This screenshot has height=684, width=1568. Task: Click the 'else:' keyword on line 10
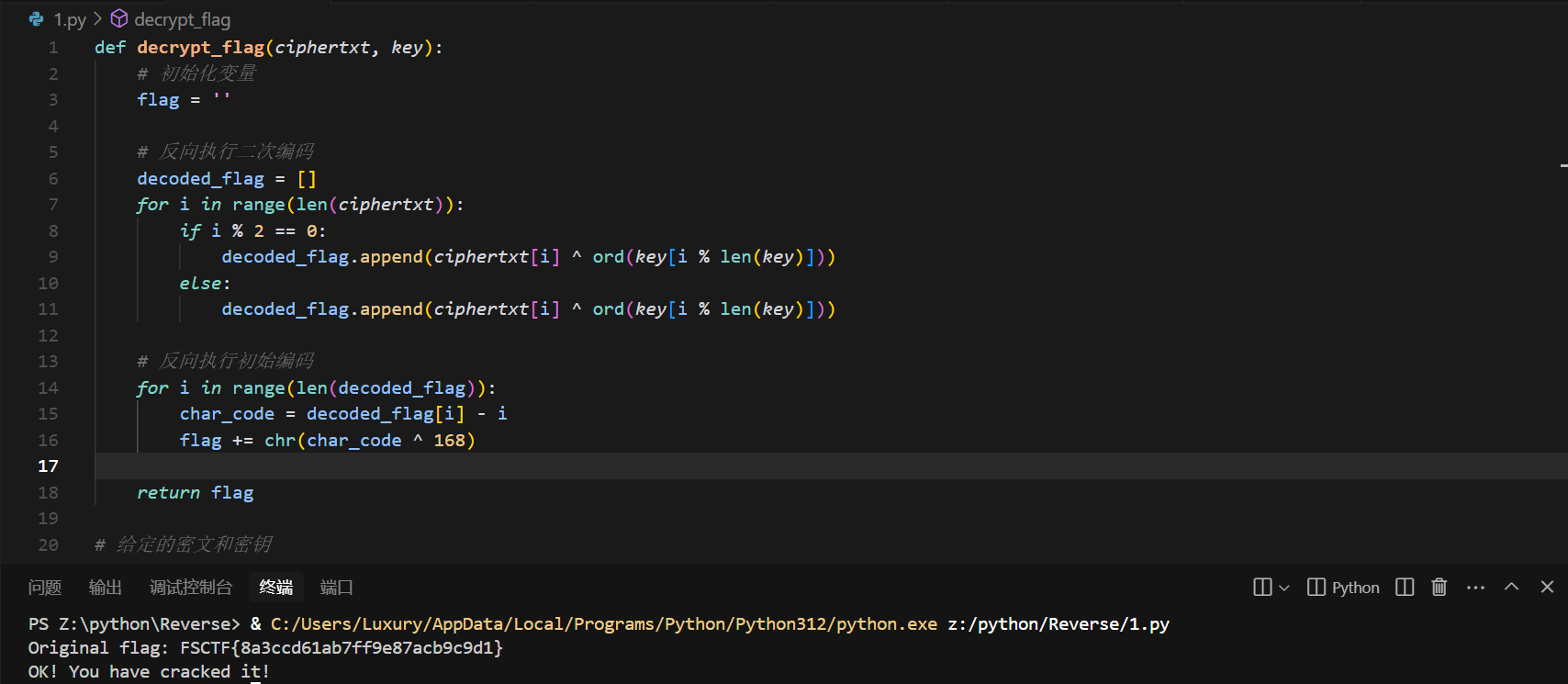[205, 284]
